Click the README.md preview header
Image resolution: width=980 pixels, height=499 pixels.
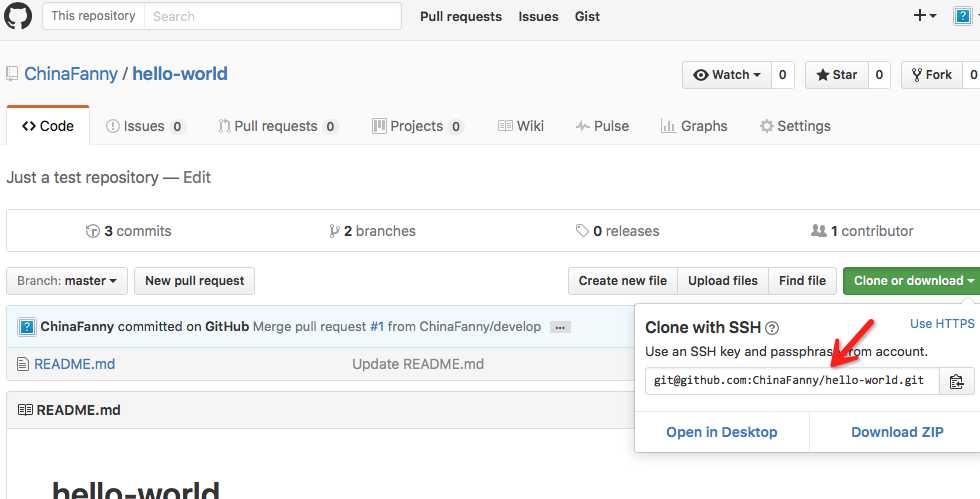(x=78, y=410)
